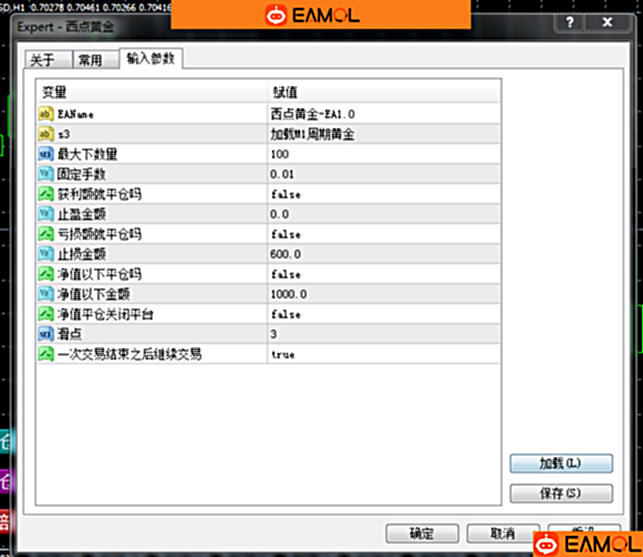643x557 pixels.
Task: Confirm with the 确定 button
Action: (x=421, y=533)
